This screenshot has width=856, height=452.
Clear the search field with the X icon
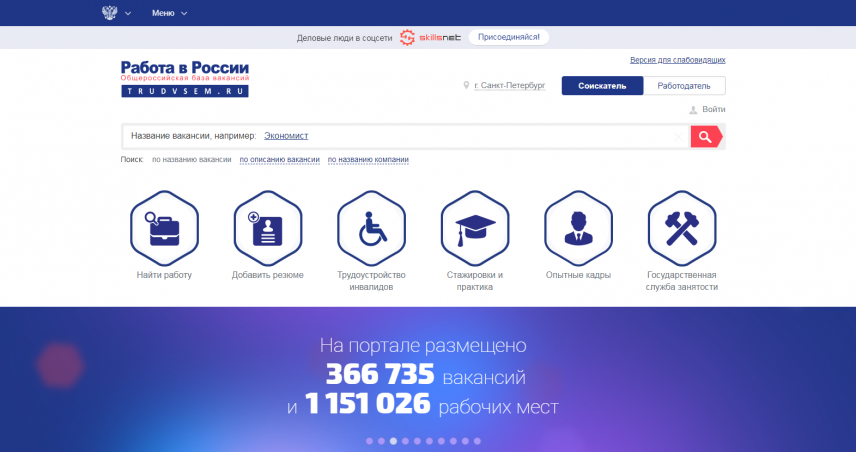[678, 136]
